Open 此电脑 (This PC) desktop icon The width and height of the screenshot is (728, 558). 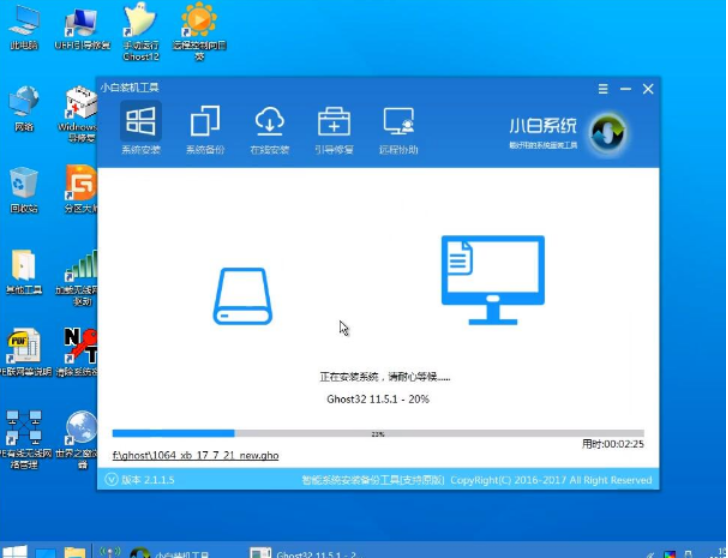tap(24, 28)
